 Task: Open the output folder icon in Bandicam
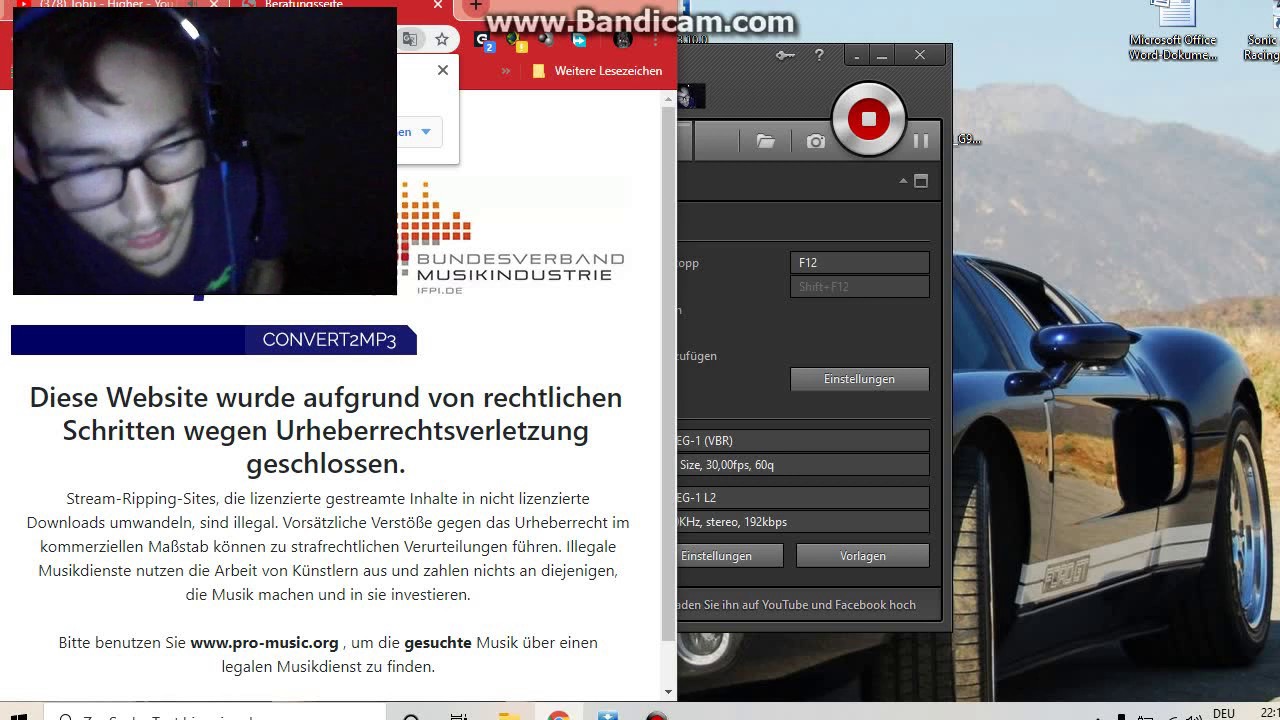click(765, 141)
